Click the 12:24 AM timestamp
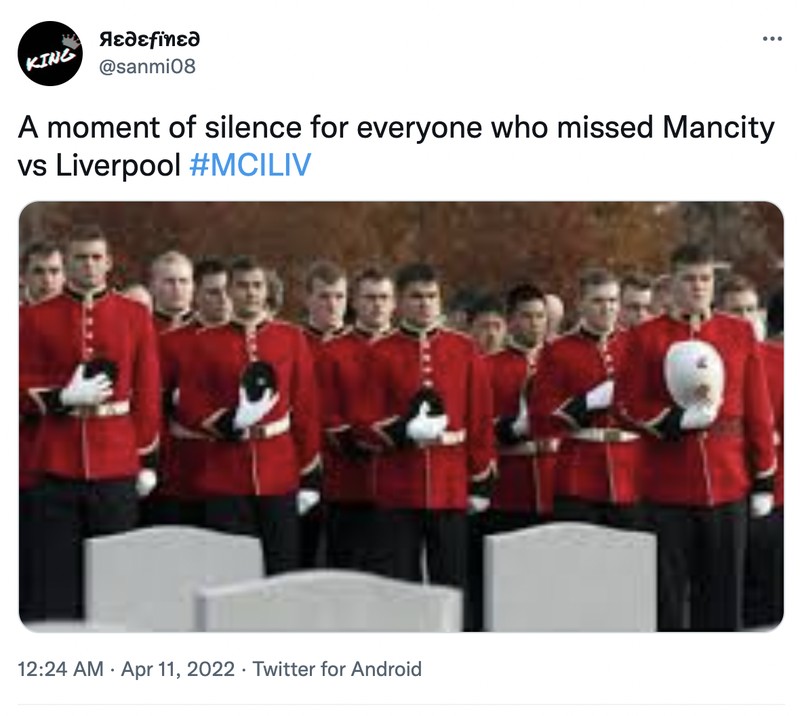 pos(61,669)
